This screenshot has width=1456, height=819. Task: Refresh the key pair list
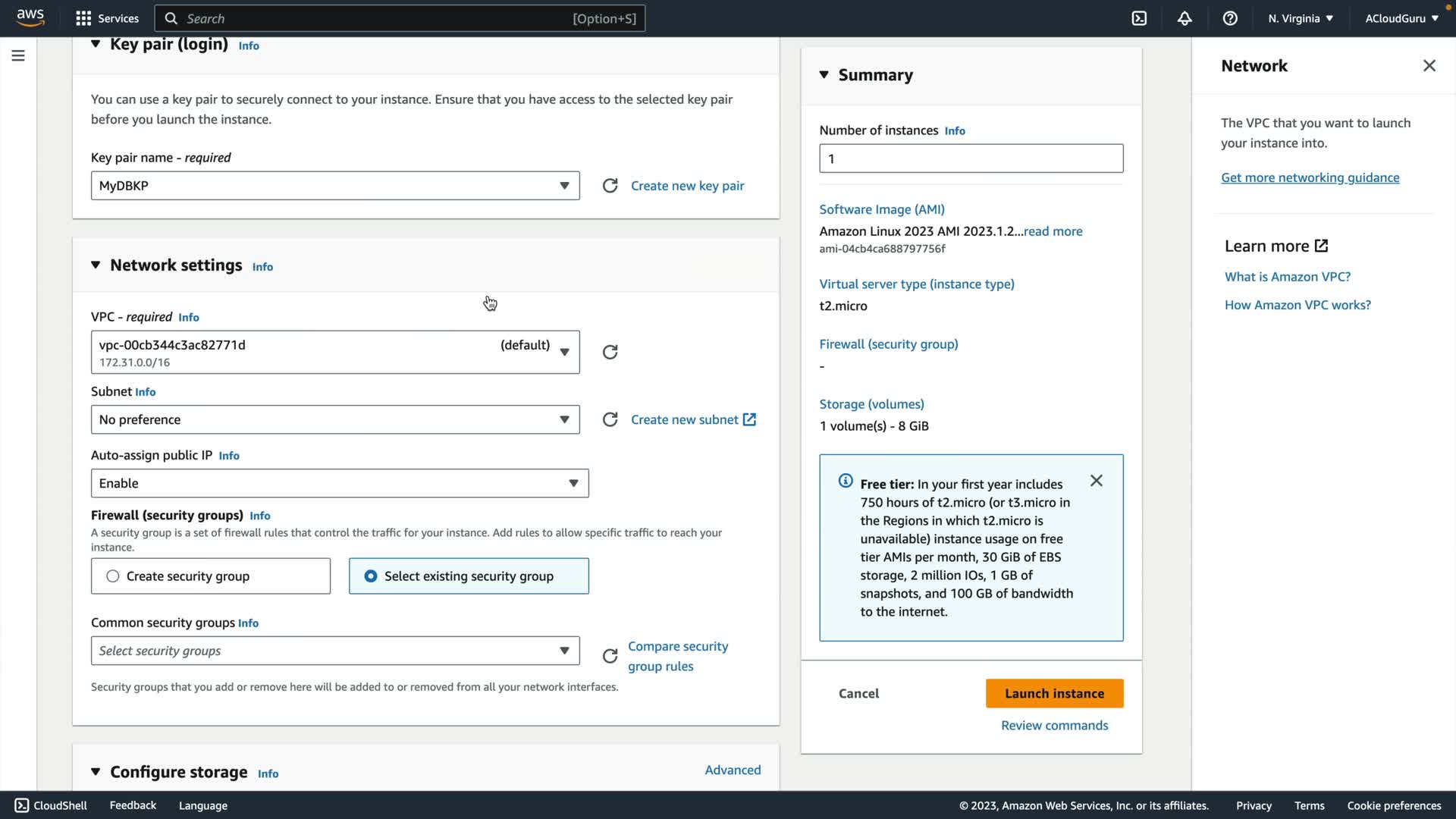pos(610,186)
